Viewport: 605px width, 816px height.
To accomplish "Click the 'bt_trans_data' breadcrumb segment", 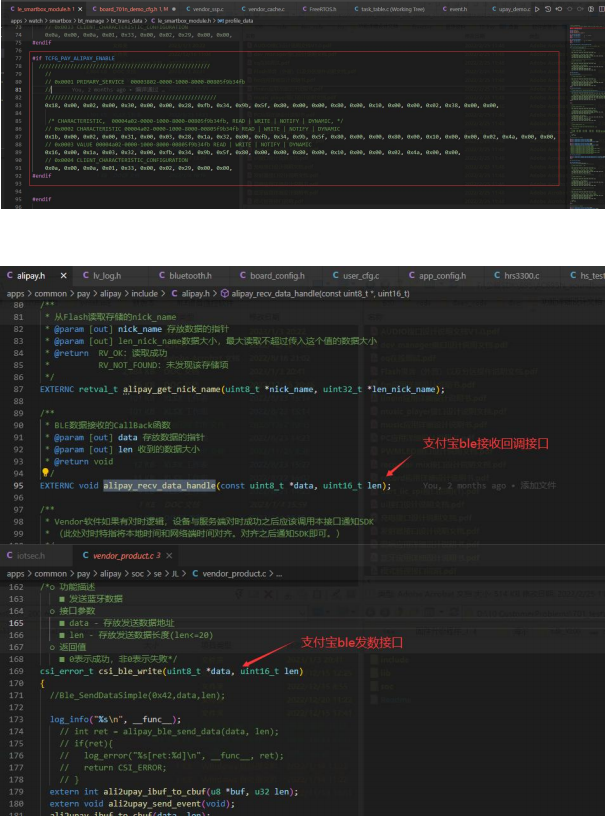I will [x=124, y=21].
